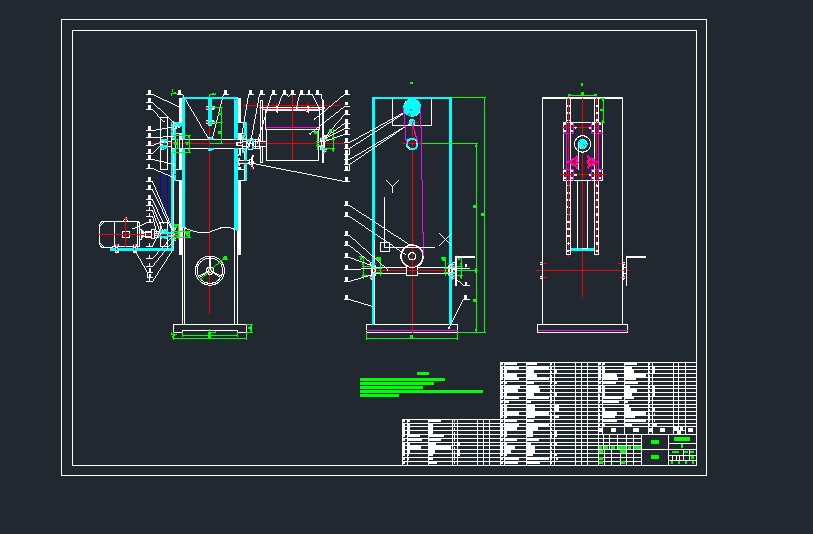Click the green technical notes text block

point(421,385)
